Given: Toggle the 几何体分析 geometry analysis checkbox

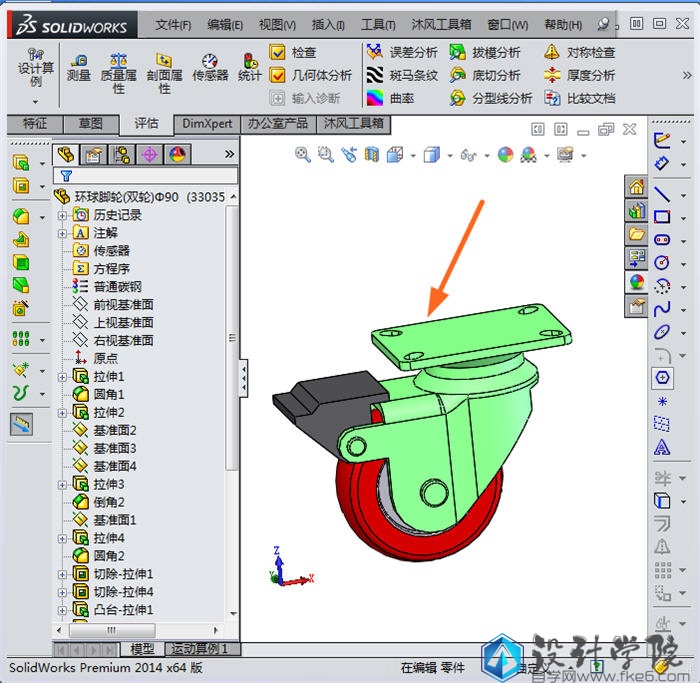Looking at the screenshot, I should [x=278, y=75].
